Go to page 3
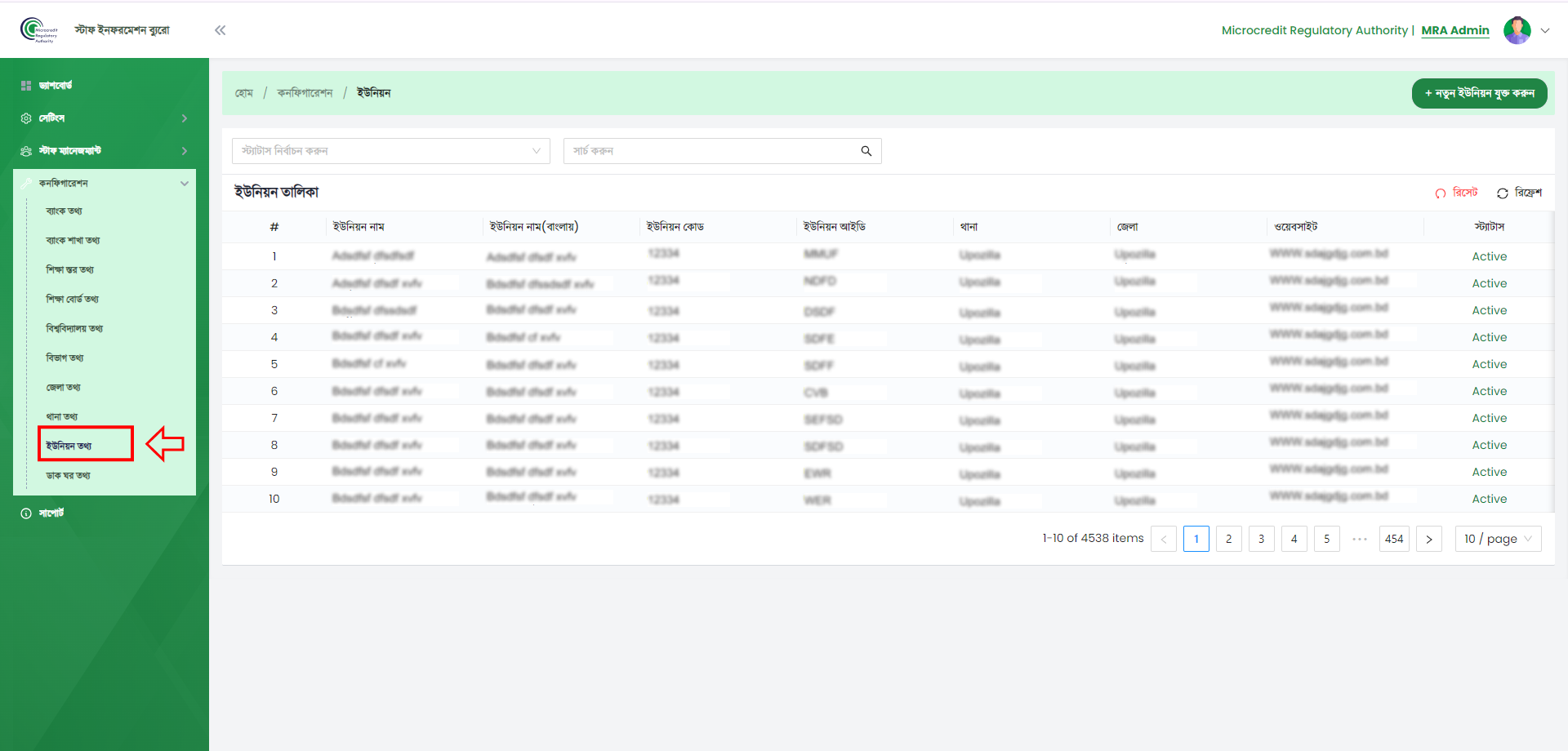The height and width of the screenshot is (751, 1568). pyautogui.click(x=1262, y=539)
